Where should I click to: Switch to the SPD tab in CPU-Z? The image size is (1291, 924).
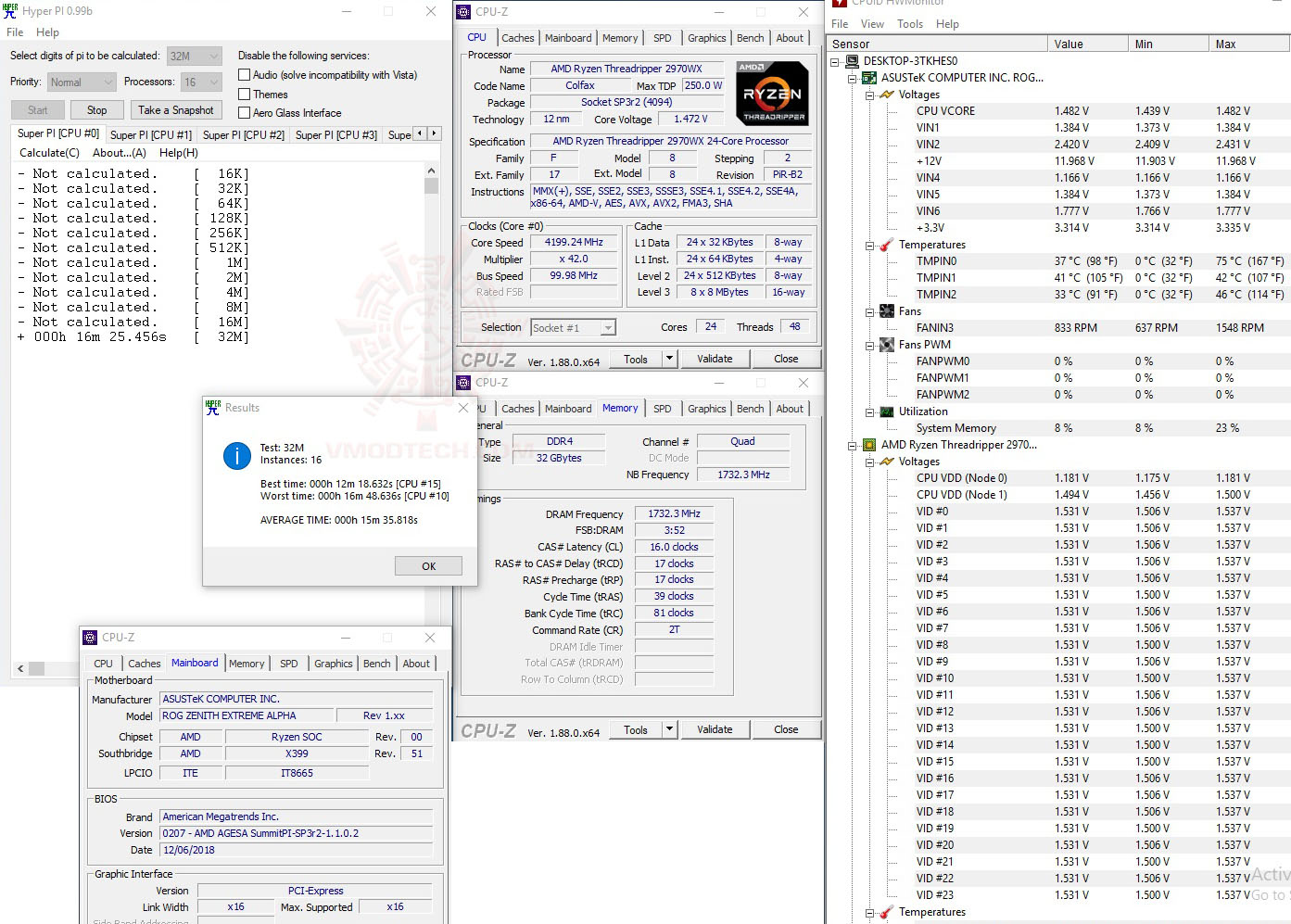point(662,37)
